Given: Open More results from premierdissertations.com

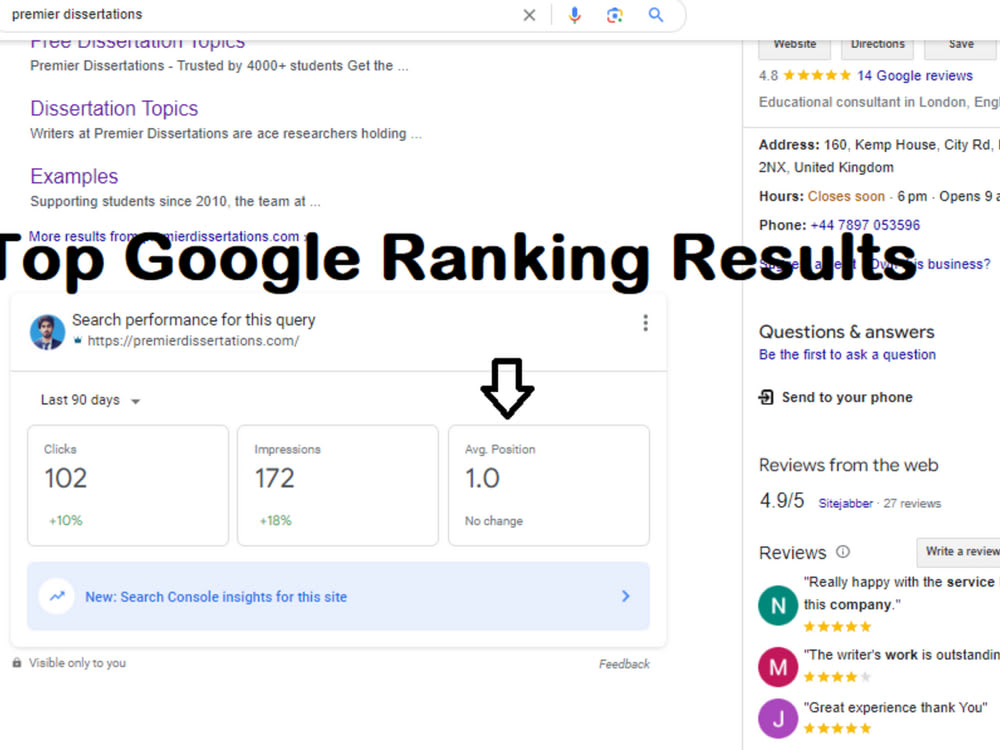Looking at the screenshot, I should click(169, 236).
